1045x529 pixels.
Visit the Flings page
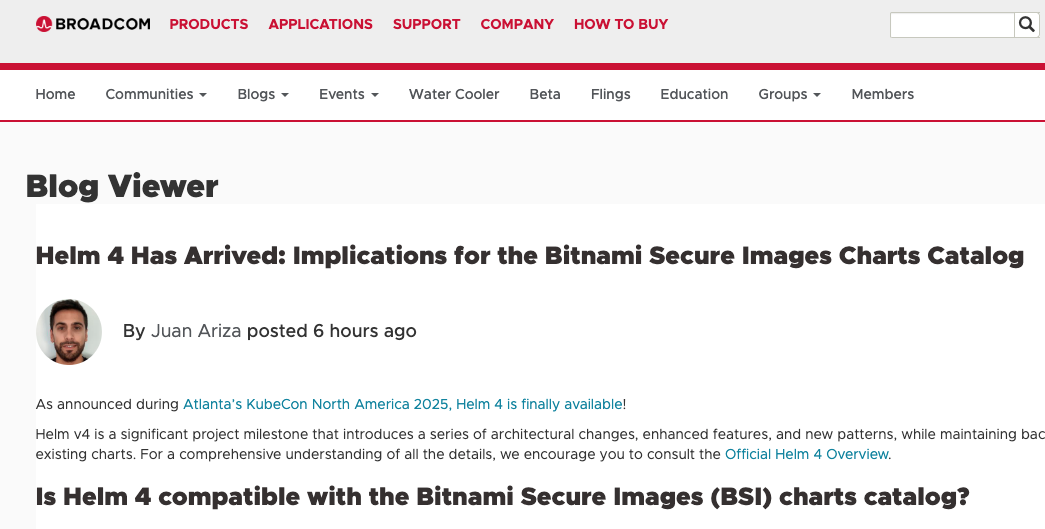tap(610, 94)
